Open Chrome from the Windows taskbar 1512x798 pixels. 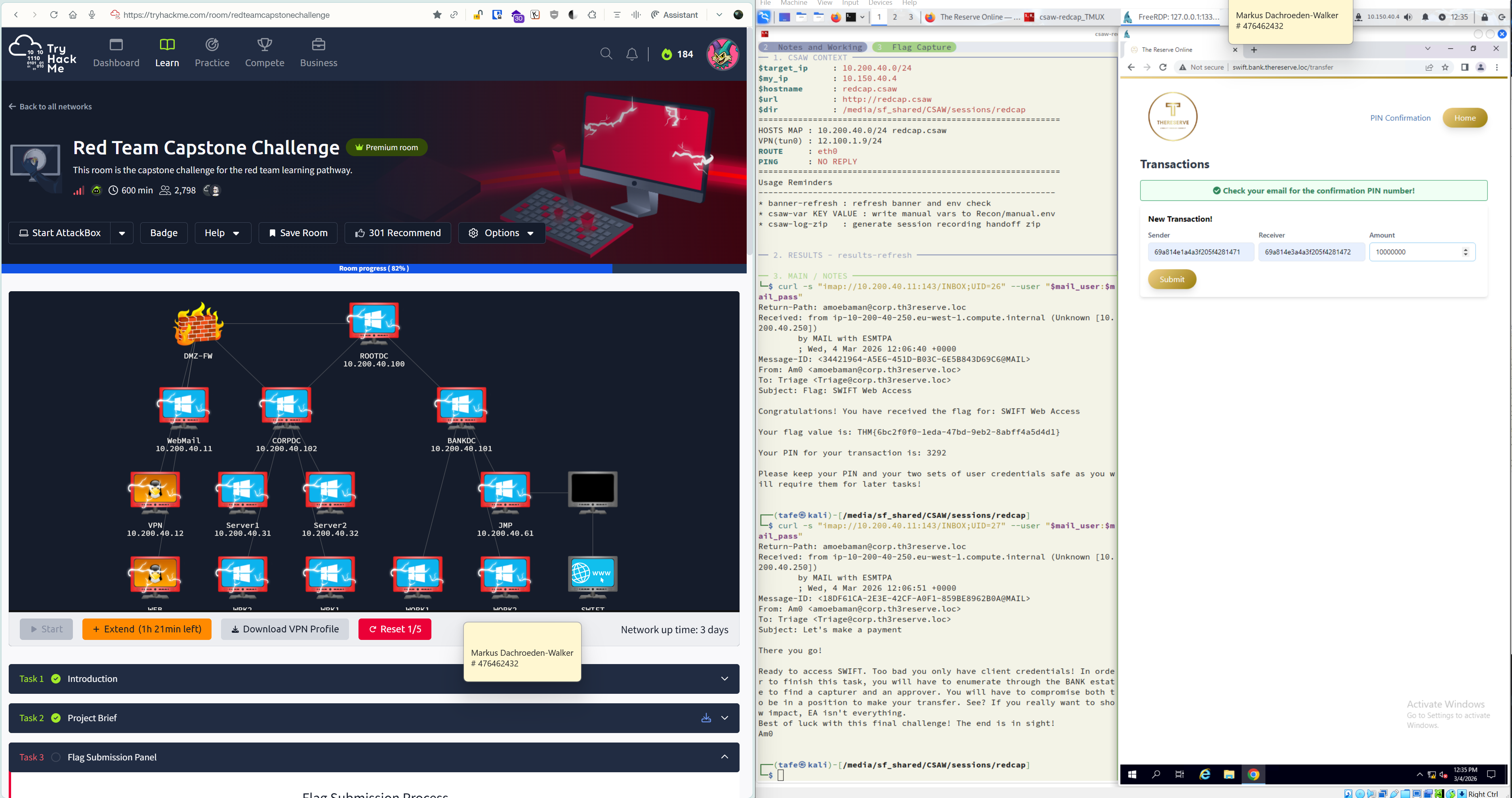[1253, 775]
